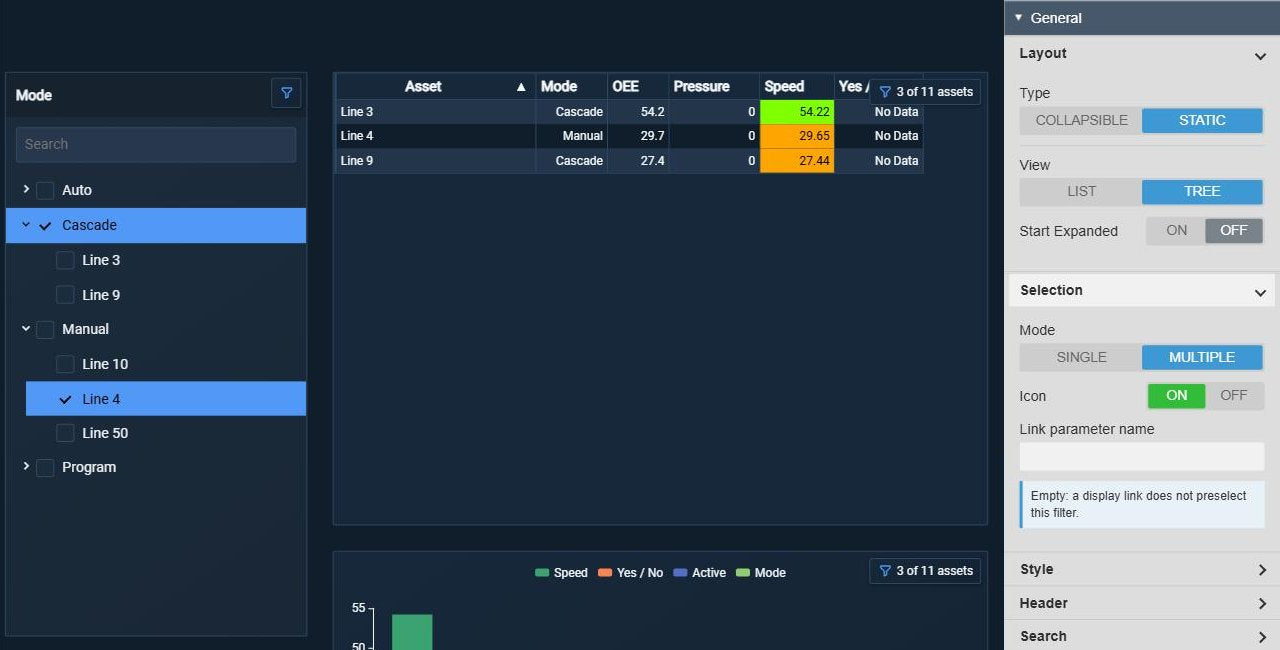Switch view to LIST
This screenshot has width=1280, height=650.
[1081, 191]
